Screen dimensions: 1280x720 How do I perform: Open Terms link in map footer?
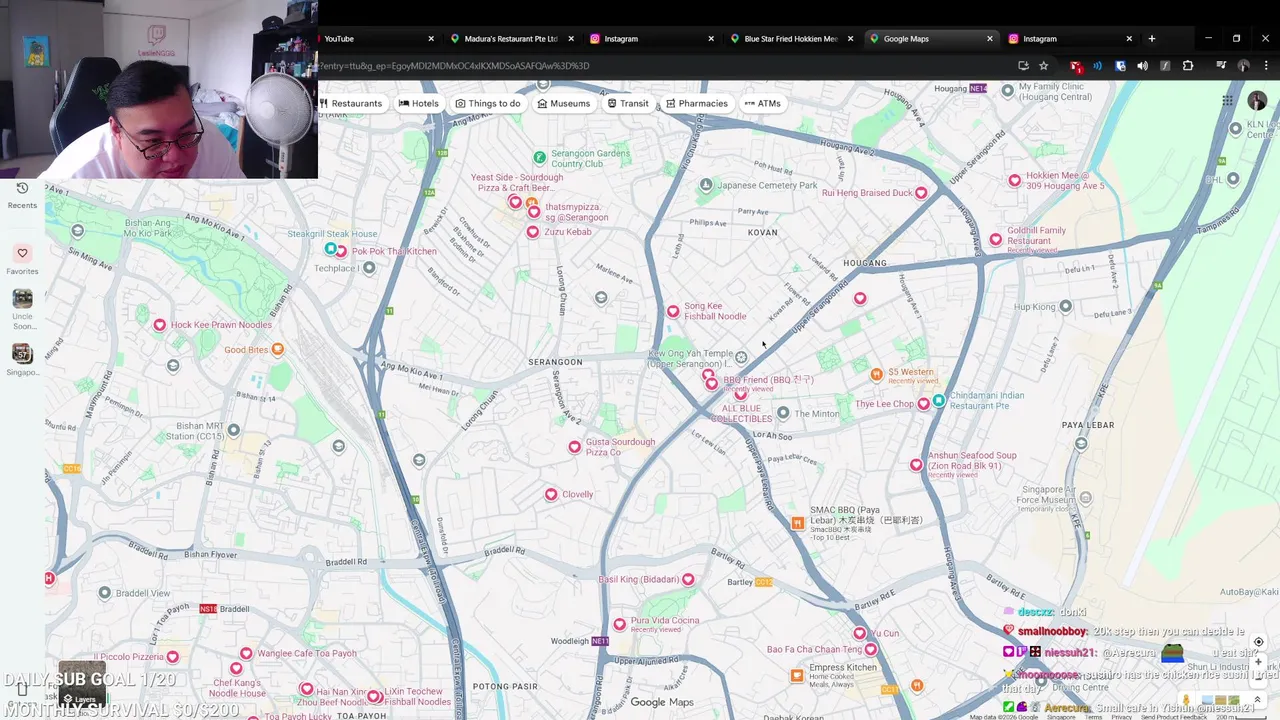(x=1096, y=716)
